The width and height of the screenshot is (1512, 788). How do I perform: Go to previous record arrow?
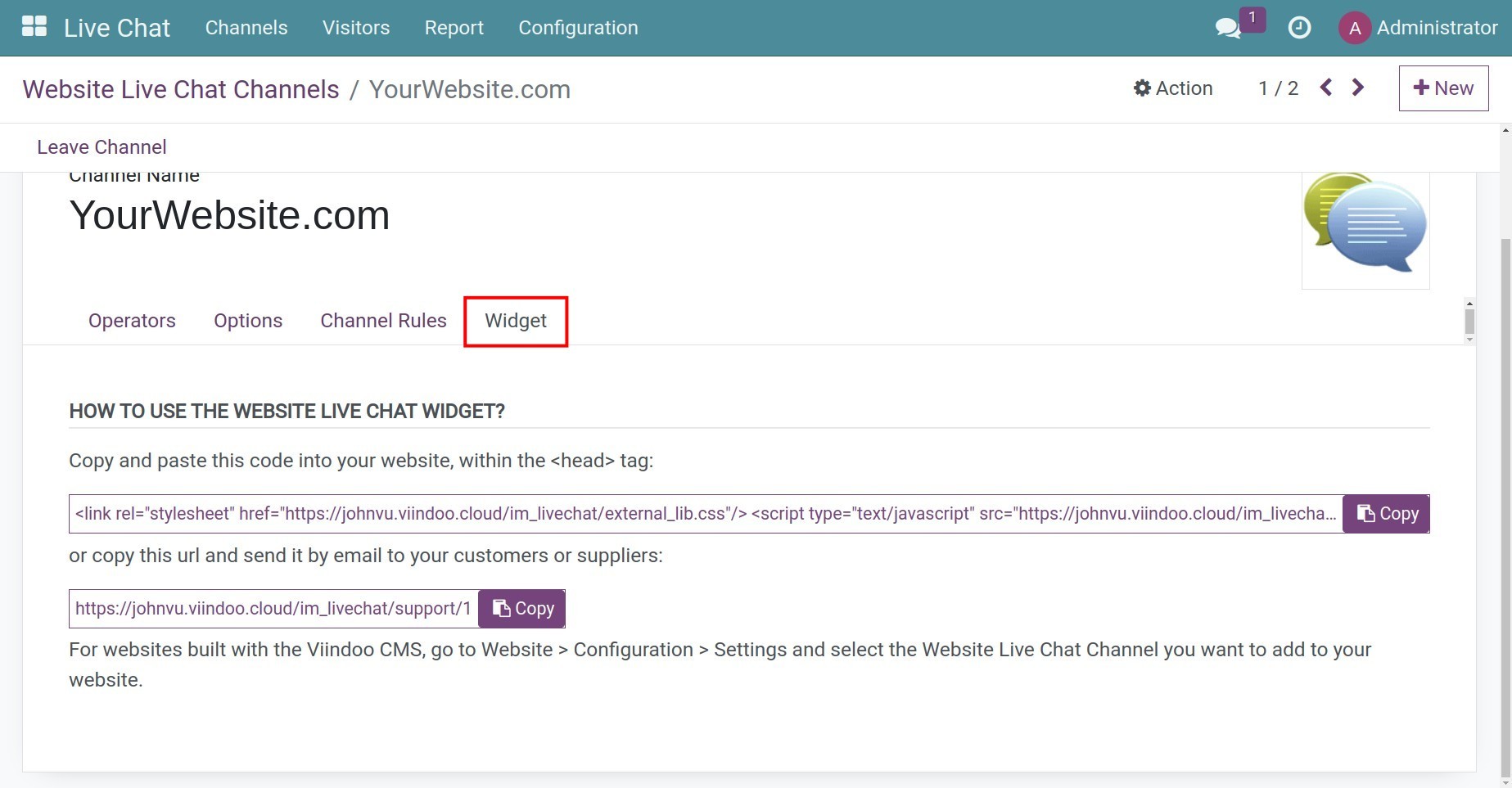[x=1326, y=88]
